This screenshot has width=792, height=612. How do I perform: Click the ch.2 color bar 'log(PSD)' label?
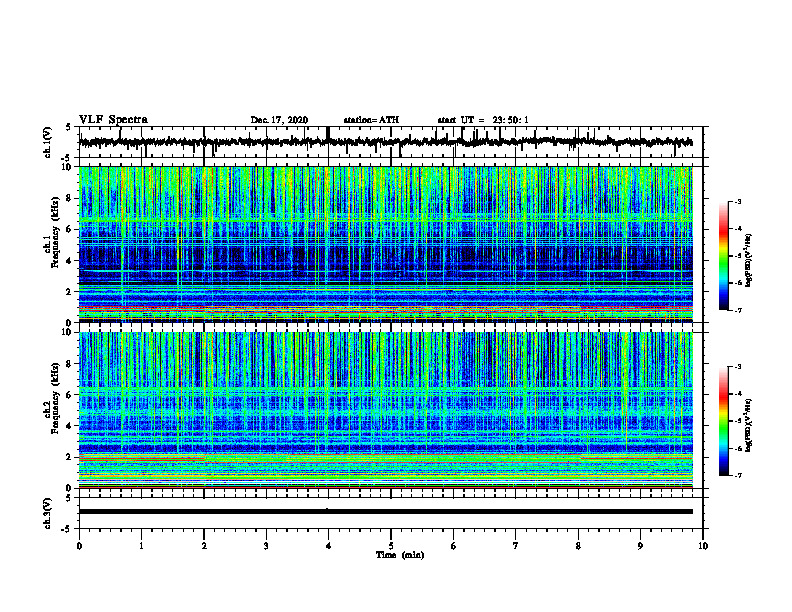click(749, 426)
